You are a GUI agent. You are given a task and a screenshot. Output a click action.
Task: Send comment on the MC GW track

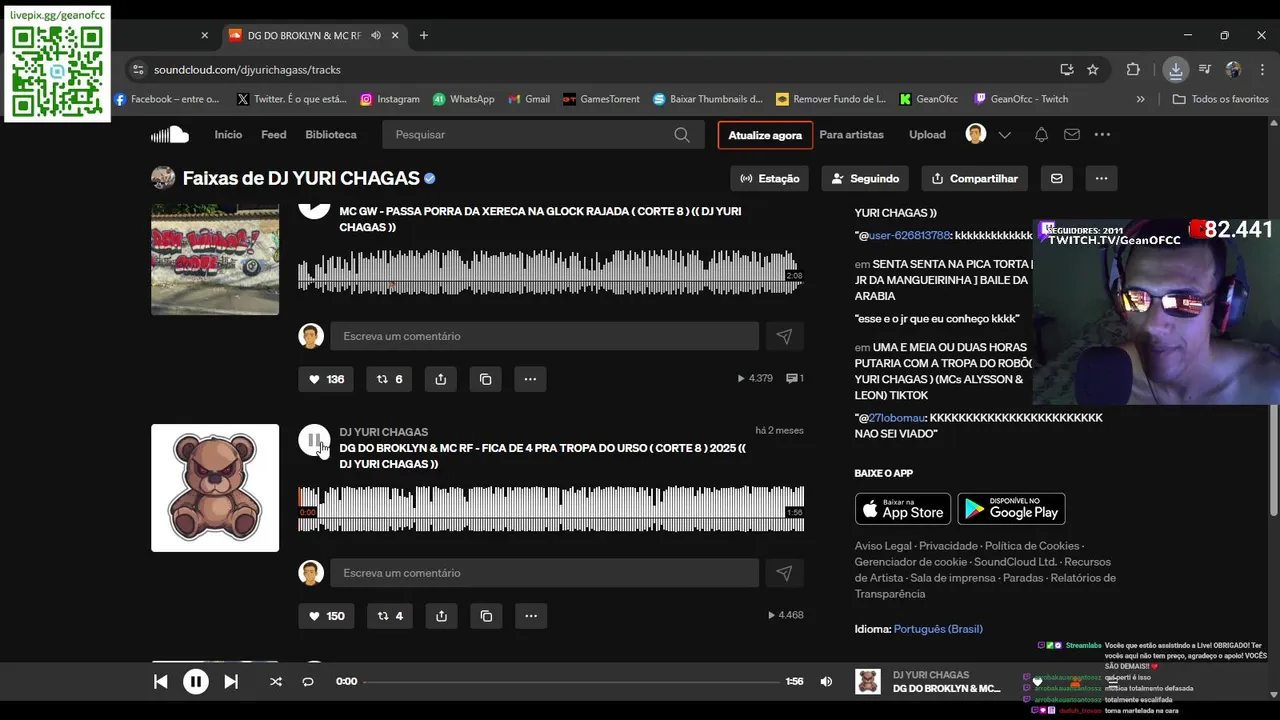784,336
